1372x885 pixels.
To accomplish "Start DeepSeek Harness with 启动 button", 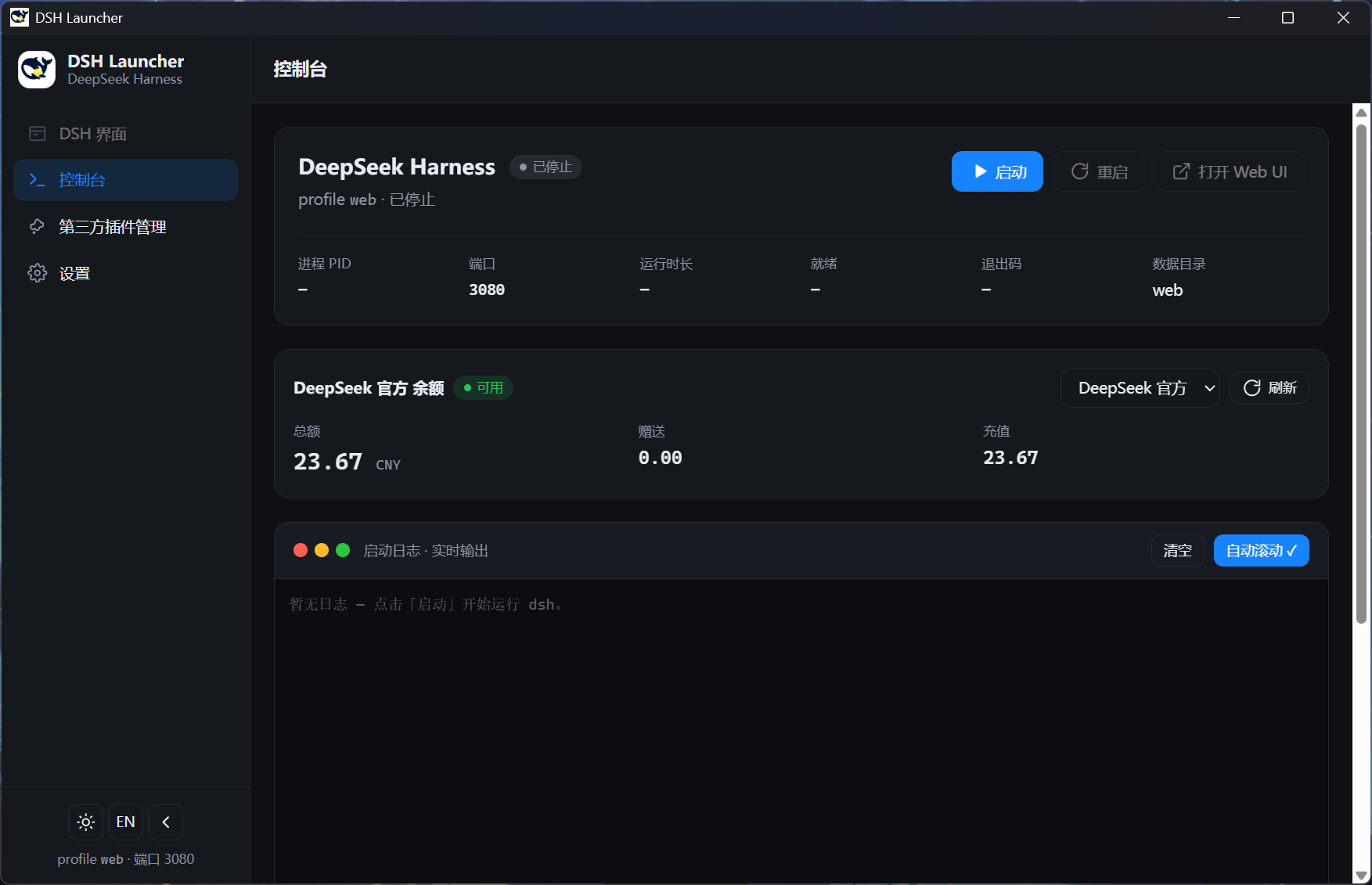I will coord(997,171).
